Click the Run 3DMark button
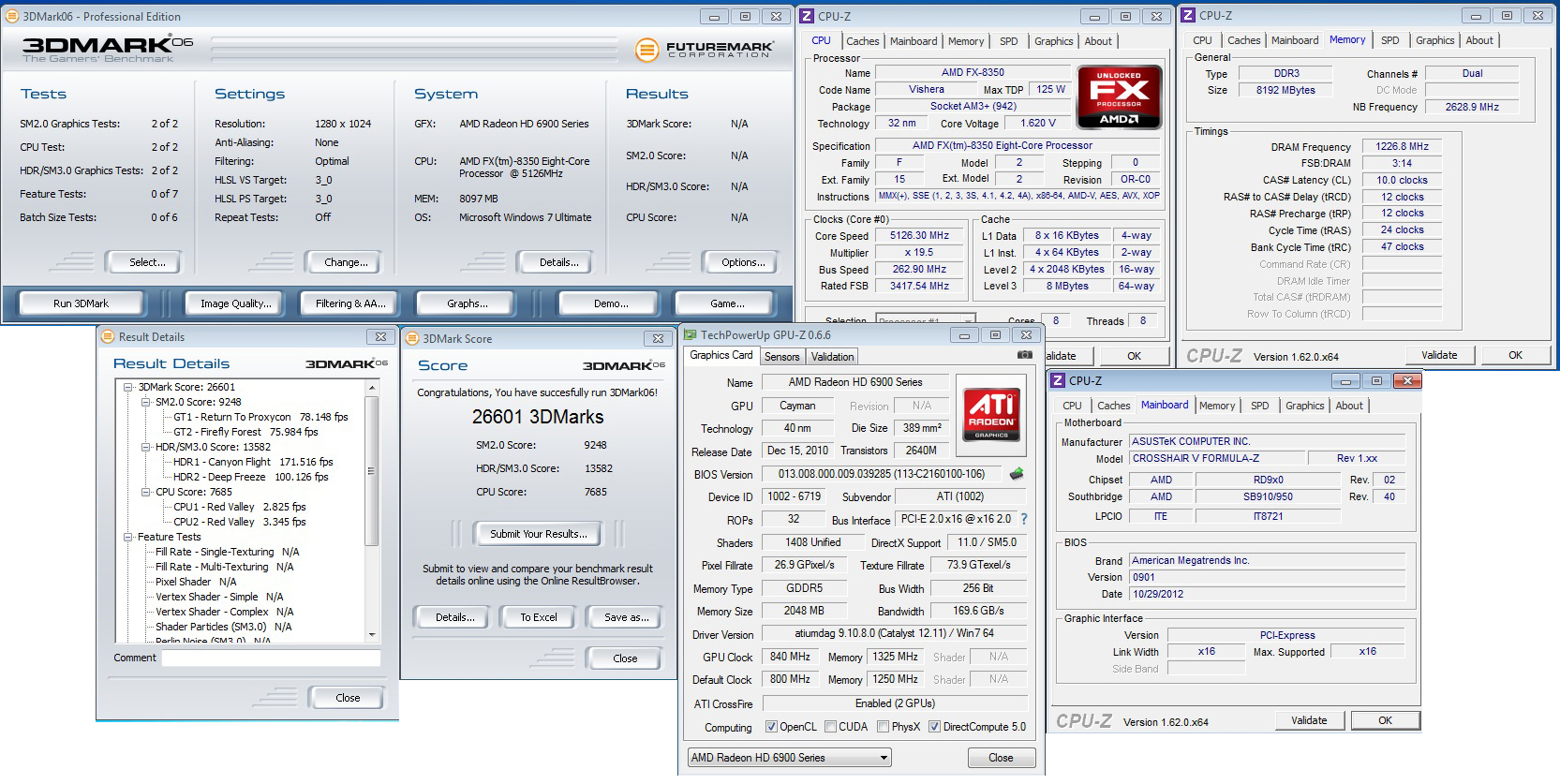The image size is (1560, 784). coord(81,303)
